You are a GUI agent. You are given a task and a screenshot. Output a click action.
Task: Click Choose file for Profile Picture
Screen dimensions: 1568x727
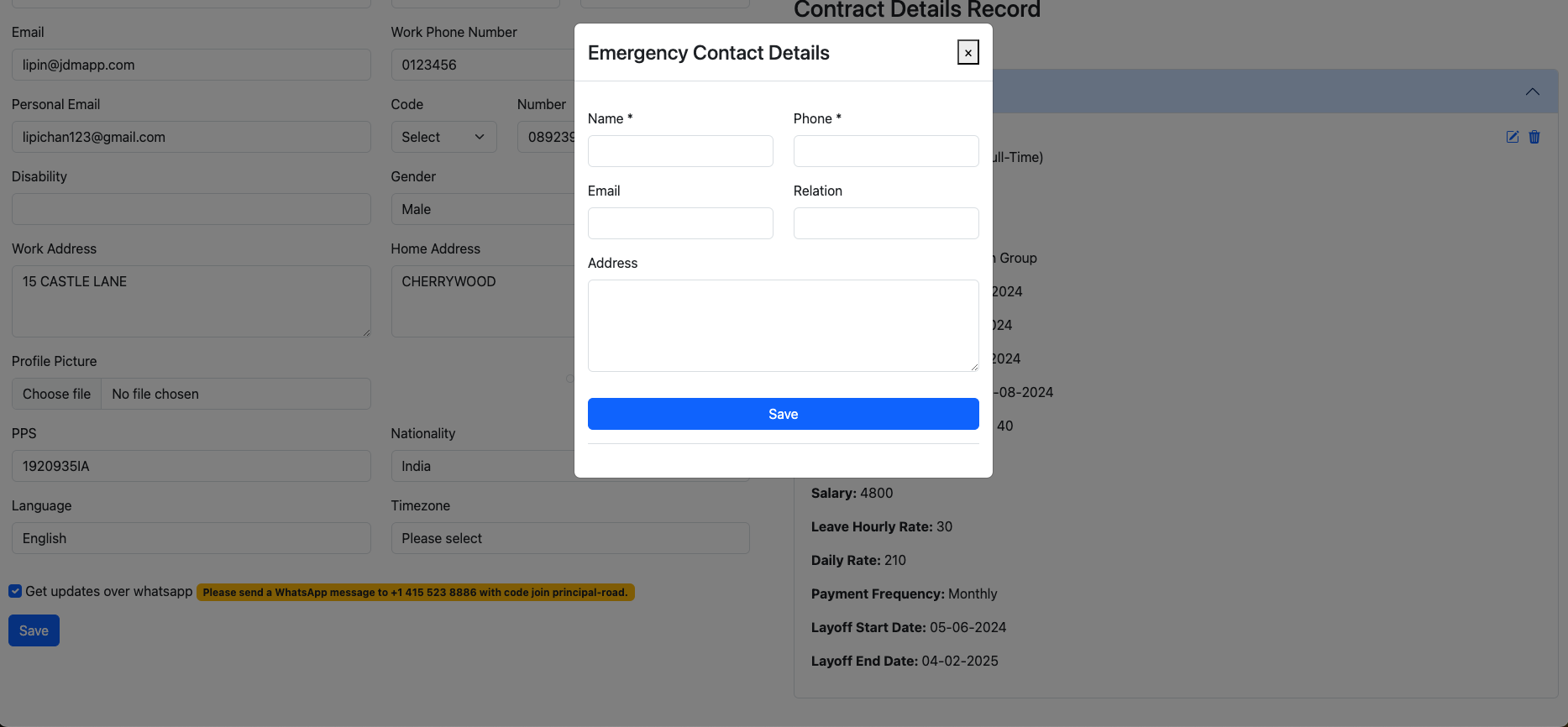[x=57, y=394]
